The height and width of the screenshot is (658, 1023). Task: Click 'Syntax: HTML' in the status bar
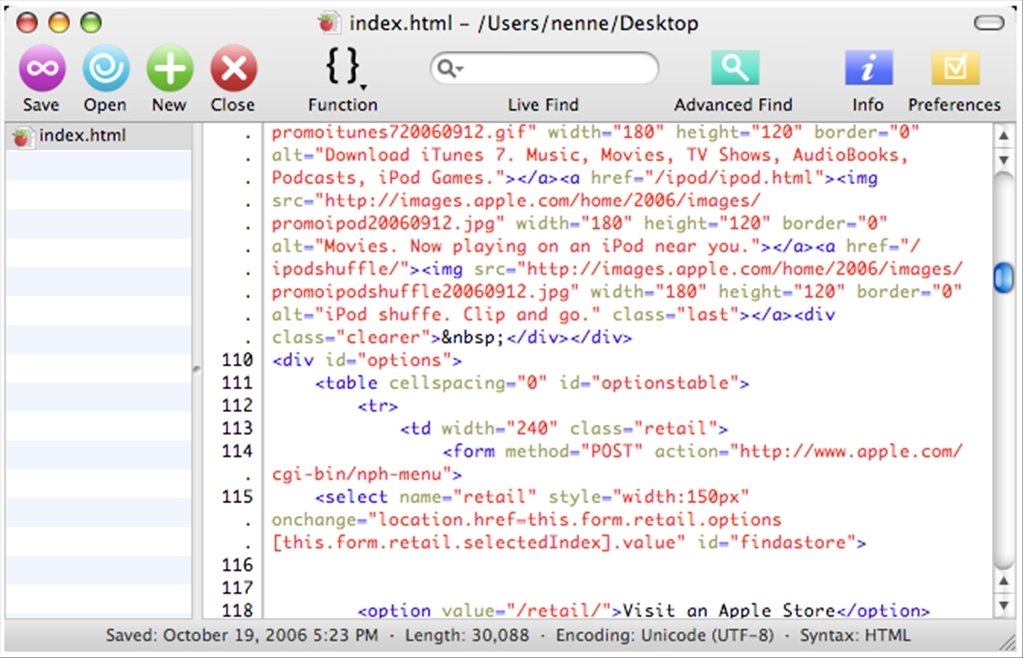pos(855,635)
